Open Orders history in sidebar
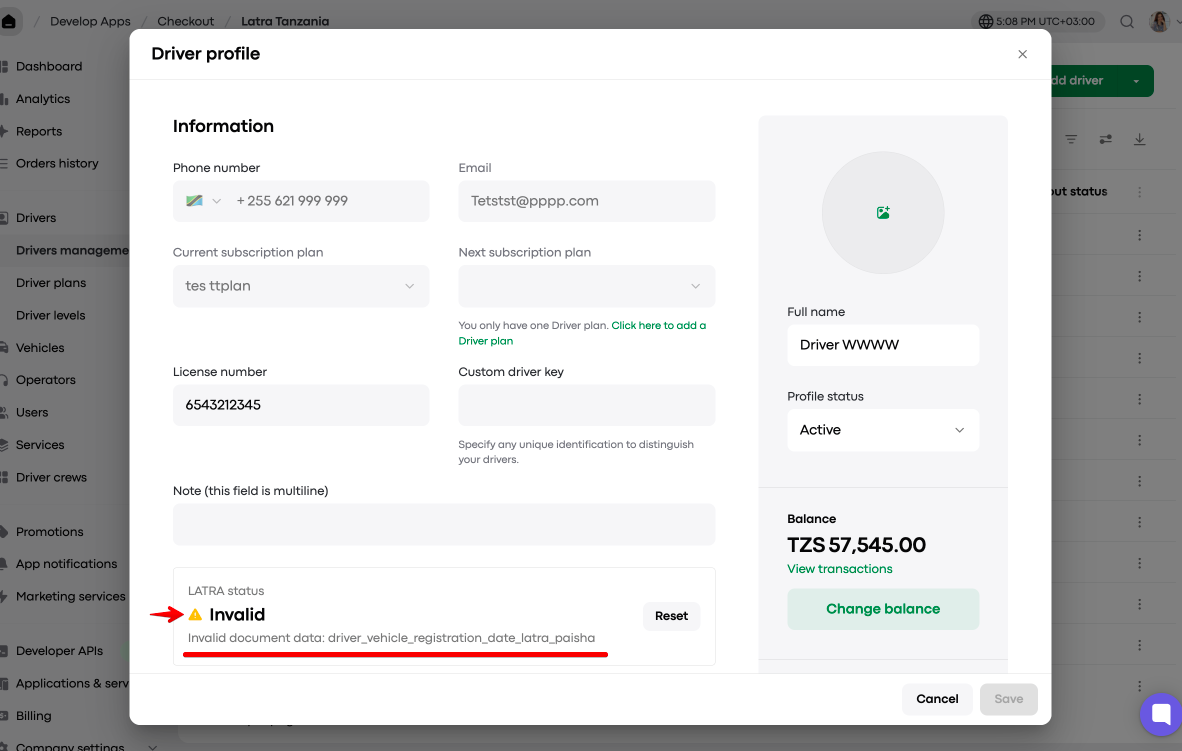This screenshot has height=751, width=1182. [x=57, y=164]
